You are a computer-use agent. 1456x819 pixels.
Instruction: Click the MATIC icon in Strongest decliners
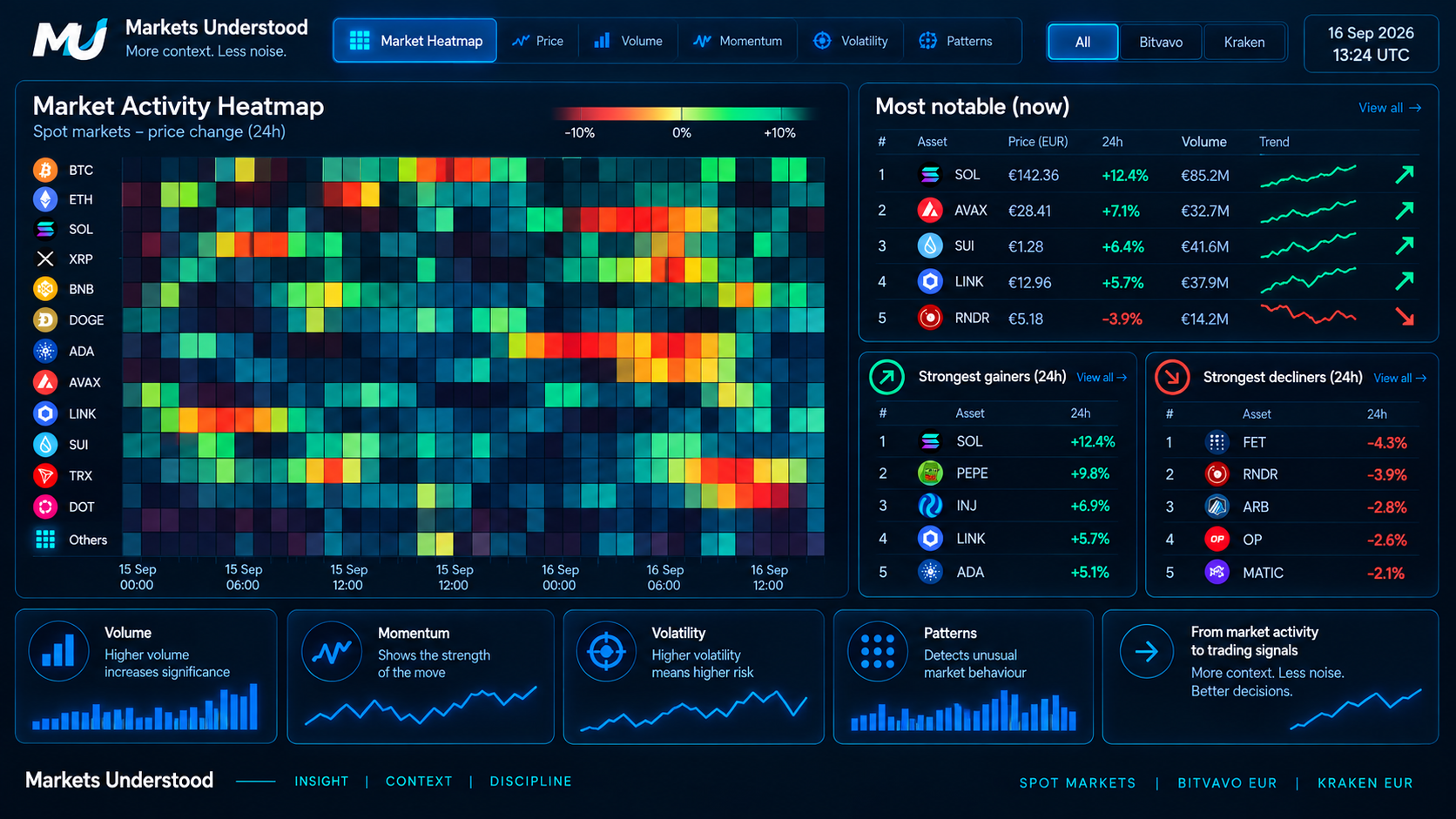click(1217, 573)
